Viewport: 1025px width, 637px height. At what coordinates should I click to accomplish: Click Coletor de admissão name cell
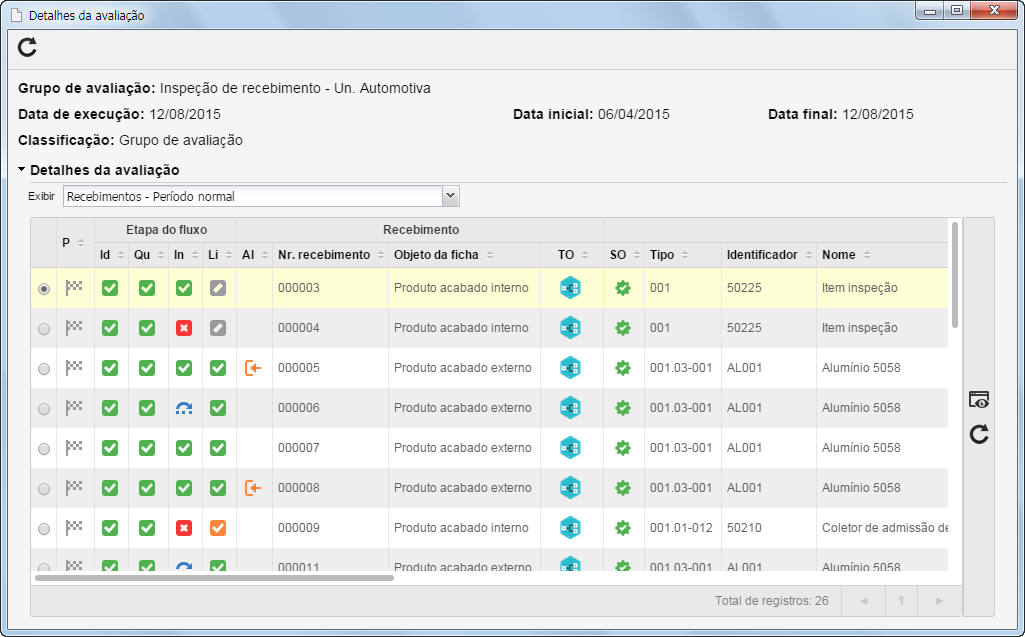[884, 528]
